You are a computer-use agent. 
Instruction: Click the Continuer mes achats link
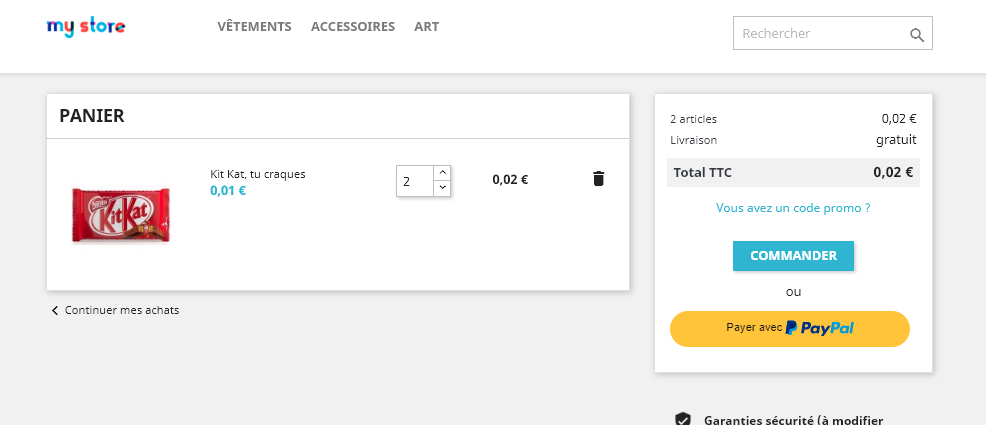[x=121, y=310]
